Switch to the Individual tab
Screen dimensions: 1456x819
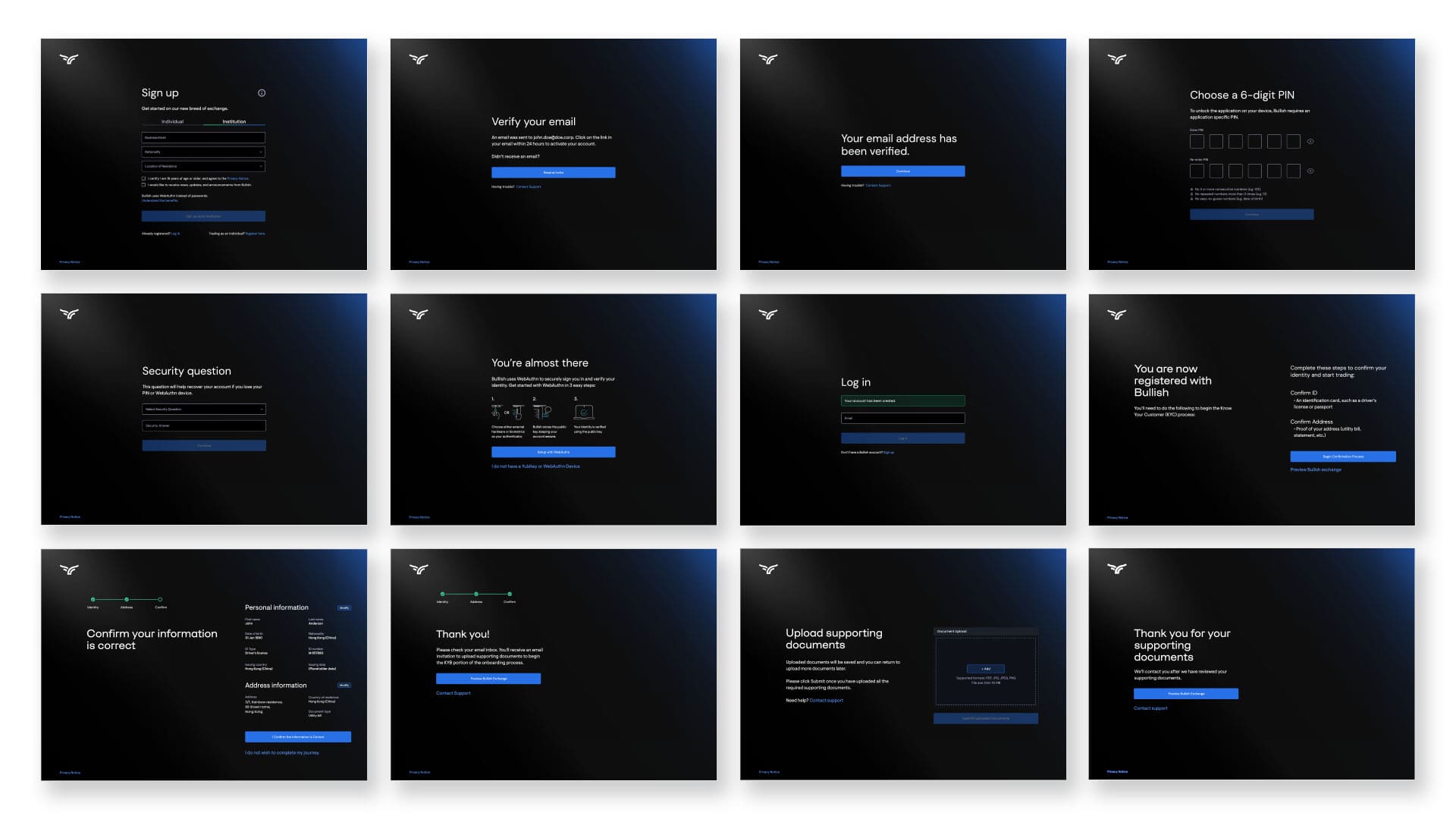(x=172, y=121)
